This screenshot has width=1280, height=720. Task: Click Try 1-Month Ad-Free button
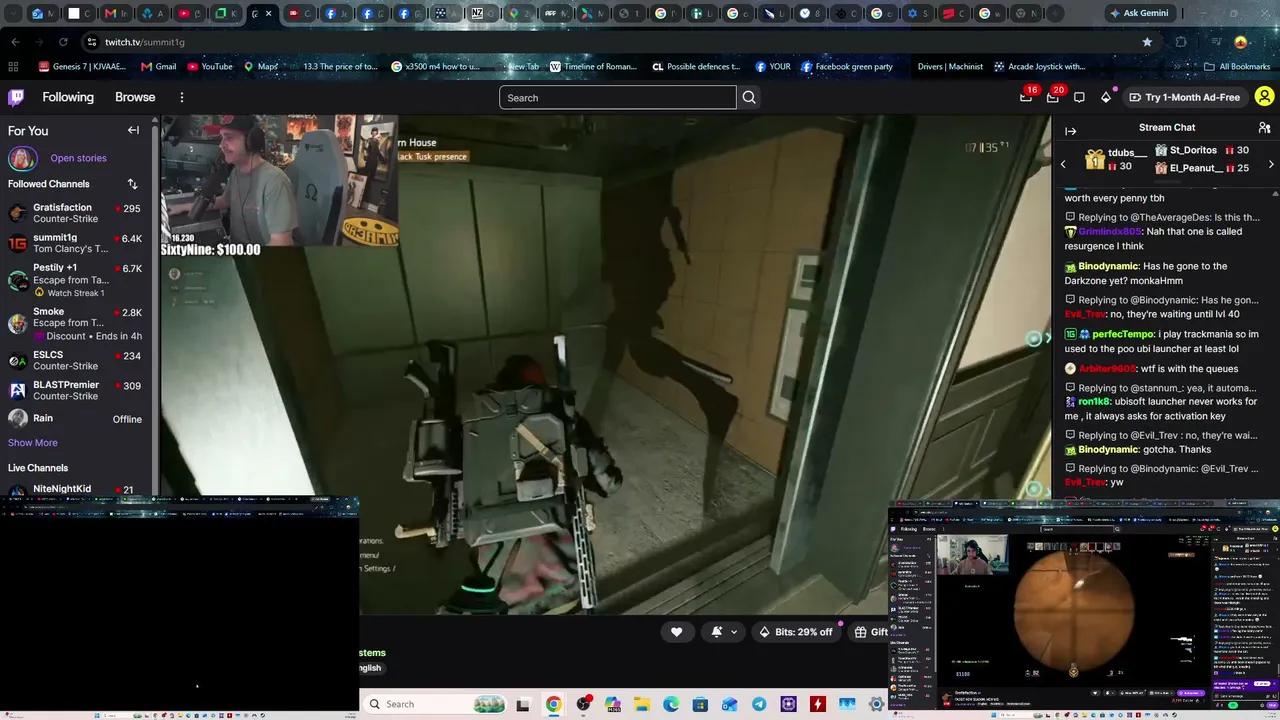[1185, 97]
